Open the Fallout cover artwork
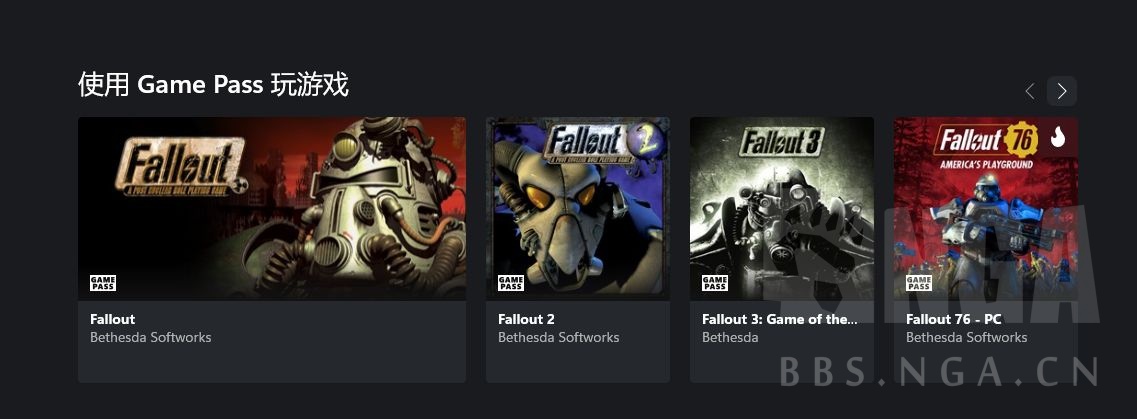 click(272, 208)
